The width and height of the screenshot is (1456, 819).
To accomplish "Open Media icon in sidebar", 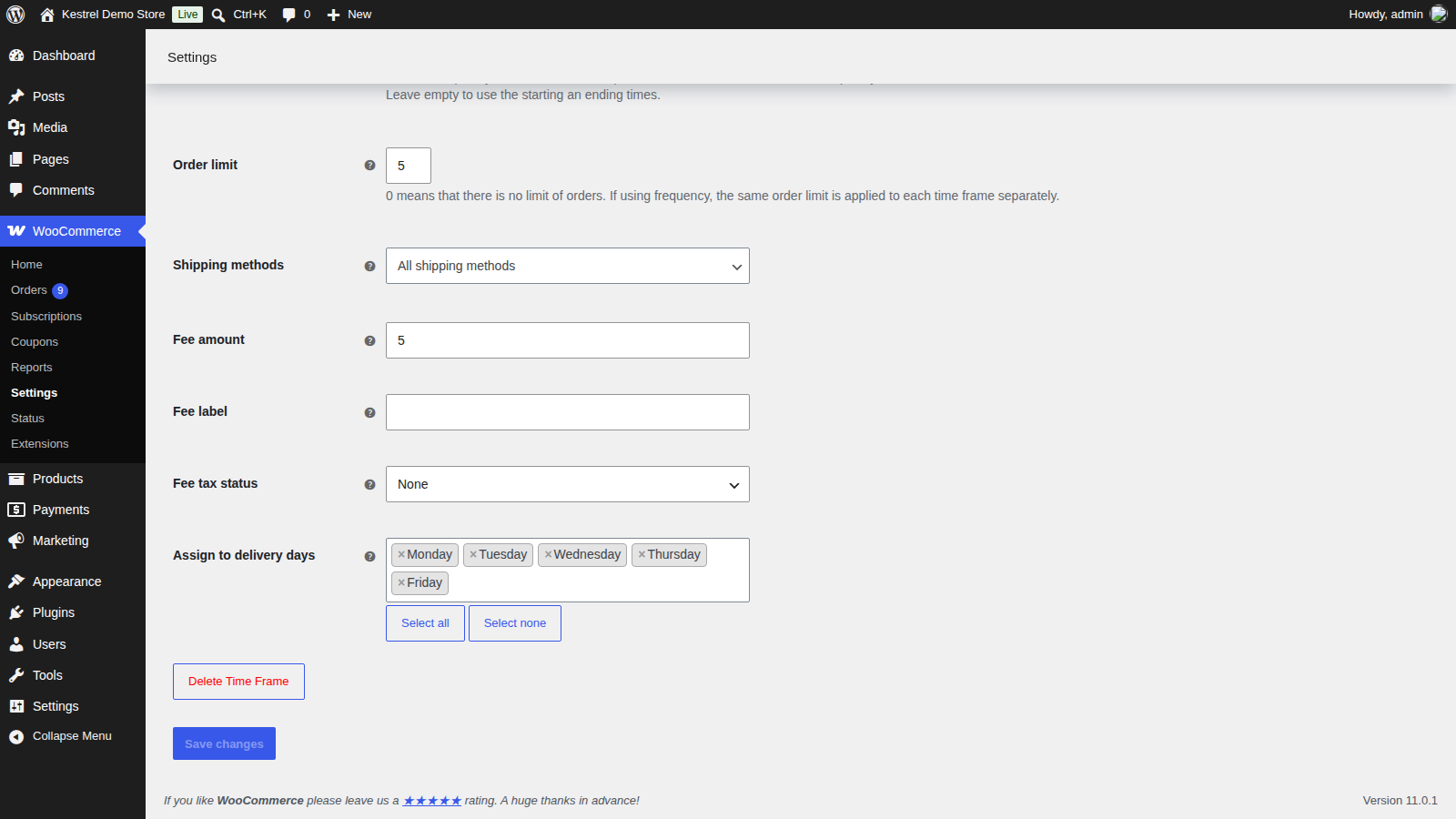I will (x=16, y=127).
